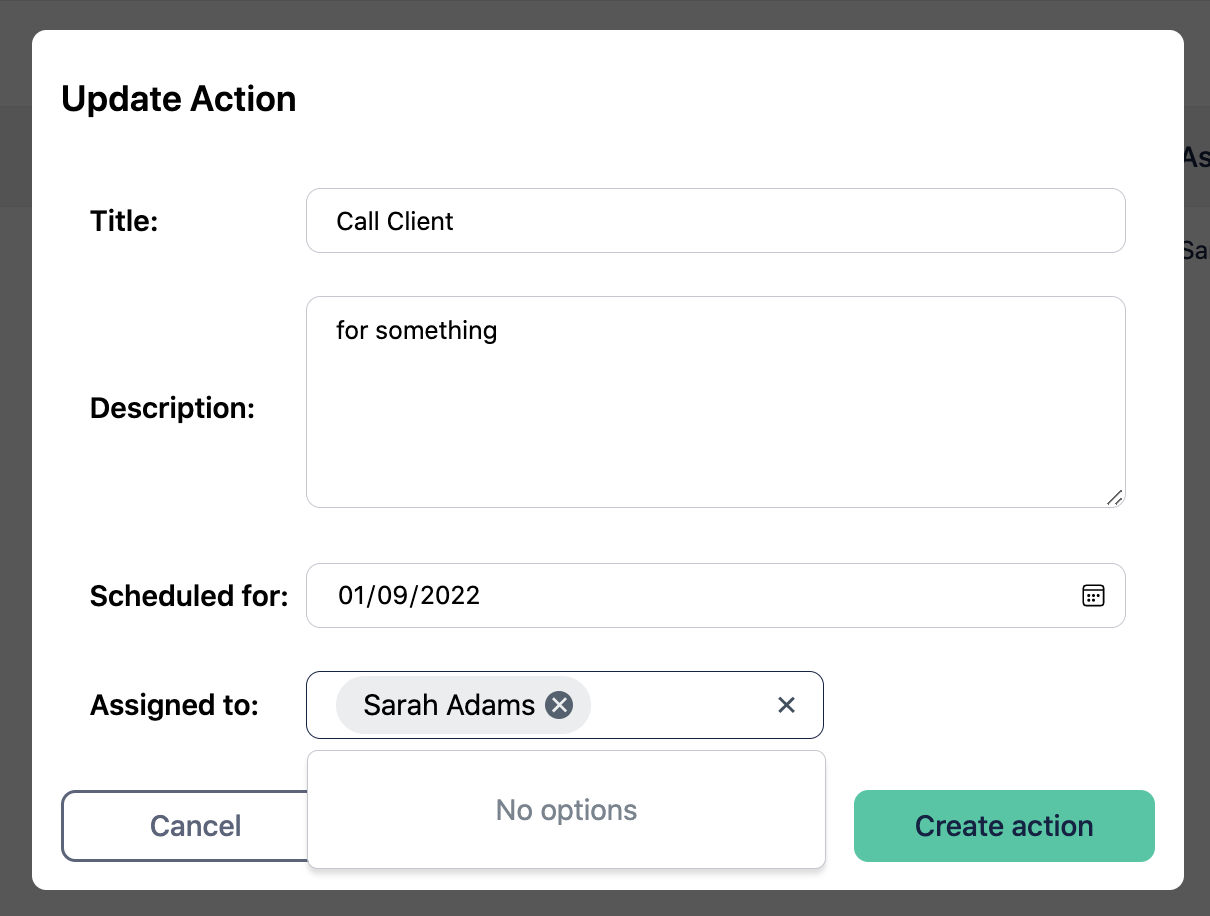Viewport: 1210px width, 916px height.
Task: Select the '01' segment of the date
Action: tap(351, 596)
